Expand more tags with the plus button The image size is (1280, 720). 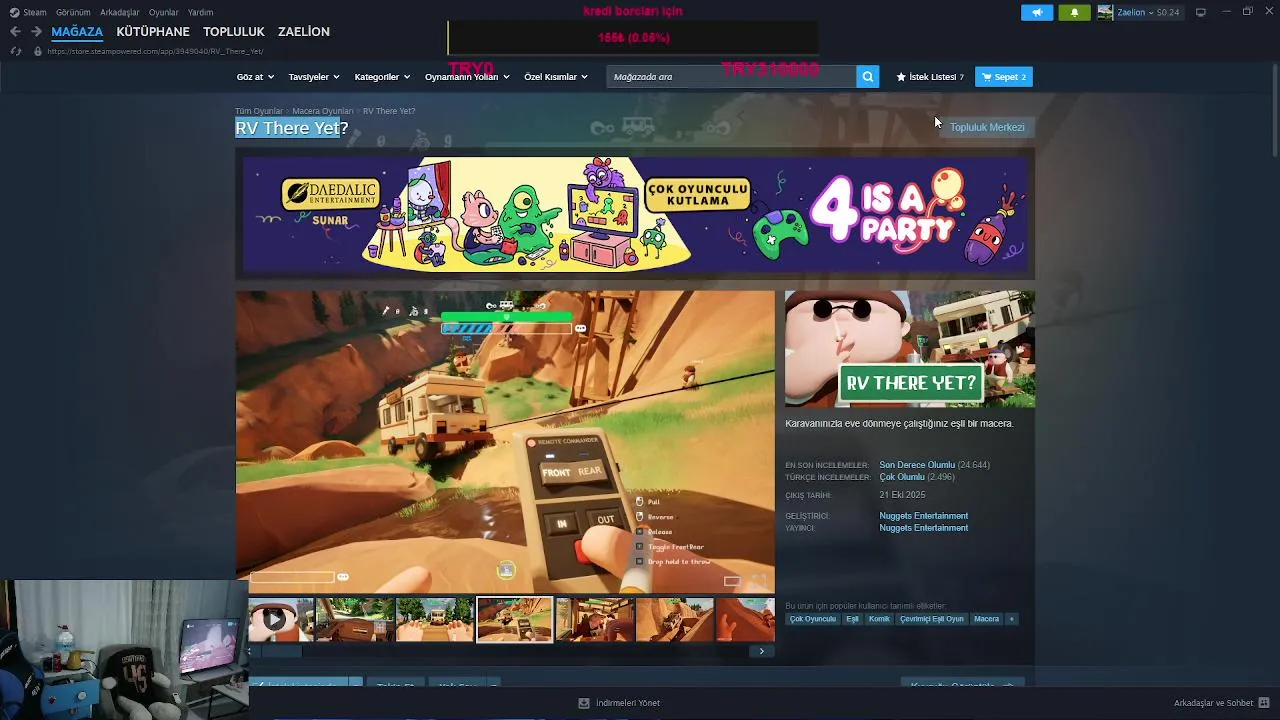pyautogui.click(x=1011, y=619)
